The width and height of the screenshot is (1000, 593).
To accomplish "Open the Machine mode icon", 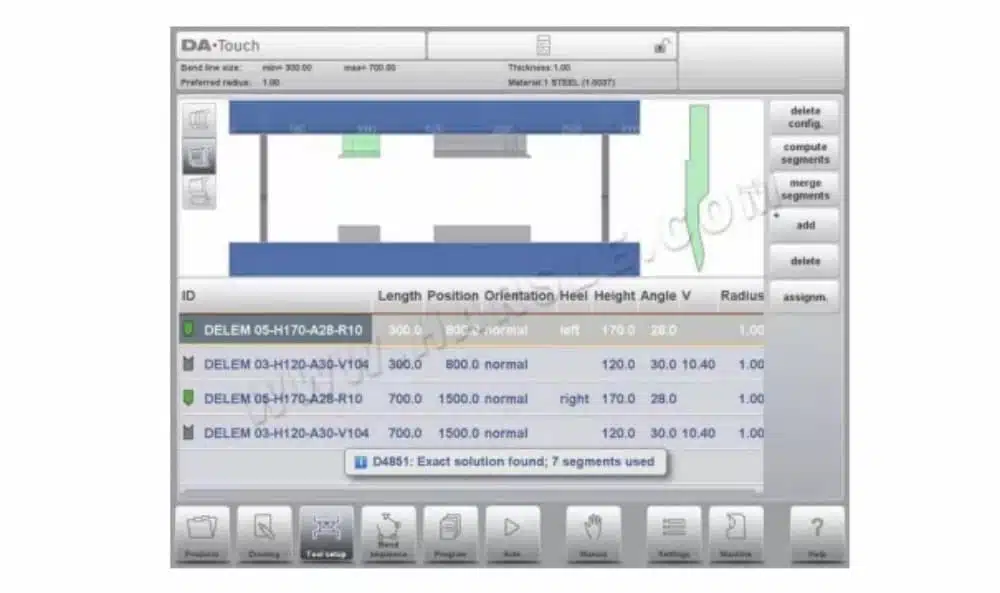I will 736,534.
